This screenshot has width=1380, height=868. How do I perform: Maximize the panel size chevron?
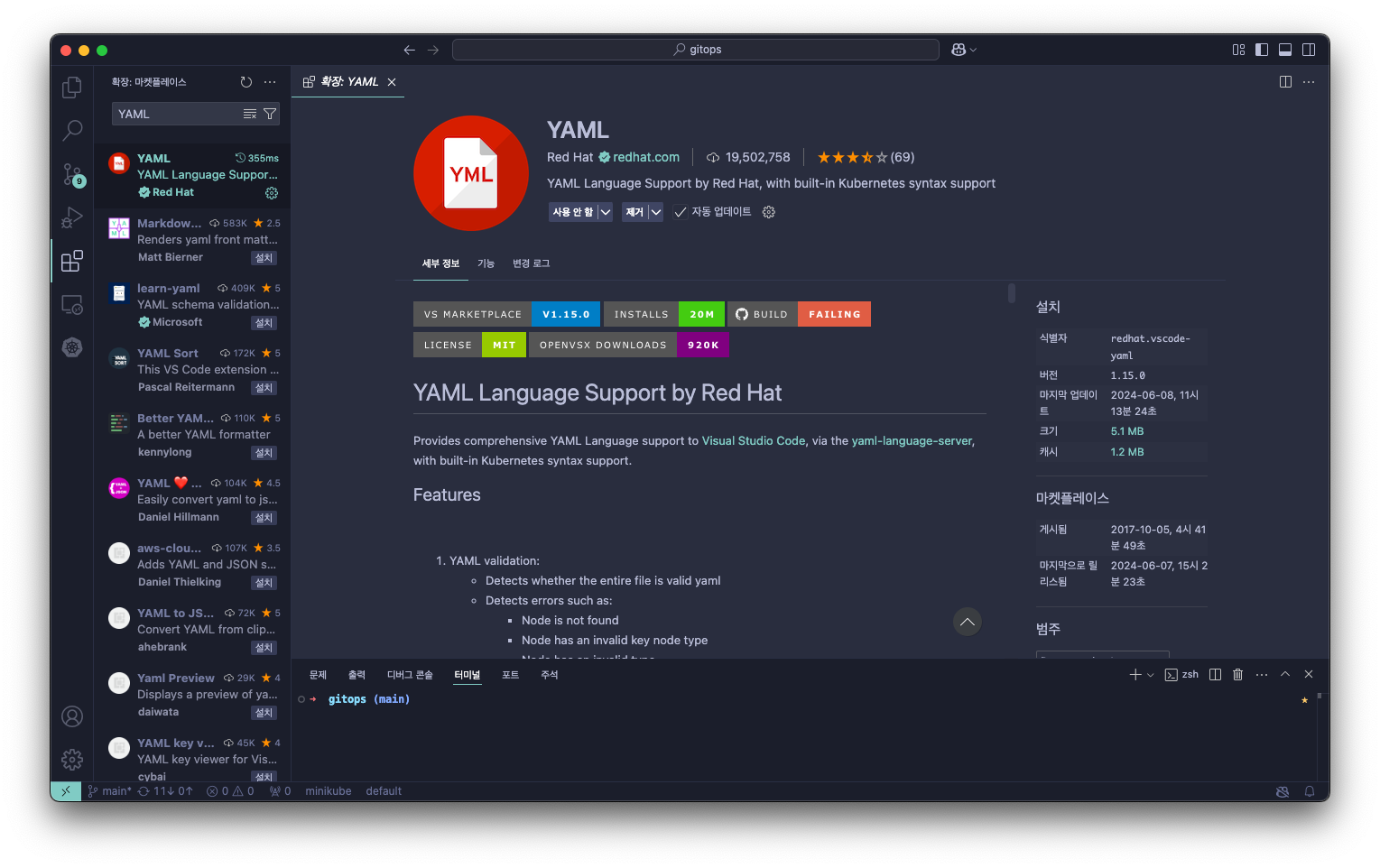1285,675
